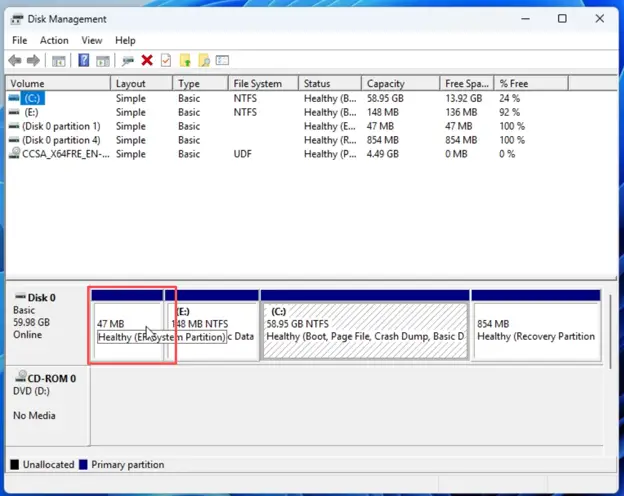624x496 pixels.
Task: Click drive icon beside Disk 0 partition 4
Action: pos(14,140)
